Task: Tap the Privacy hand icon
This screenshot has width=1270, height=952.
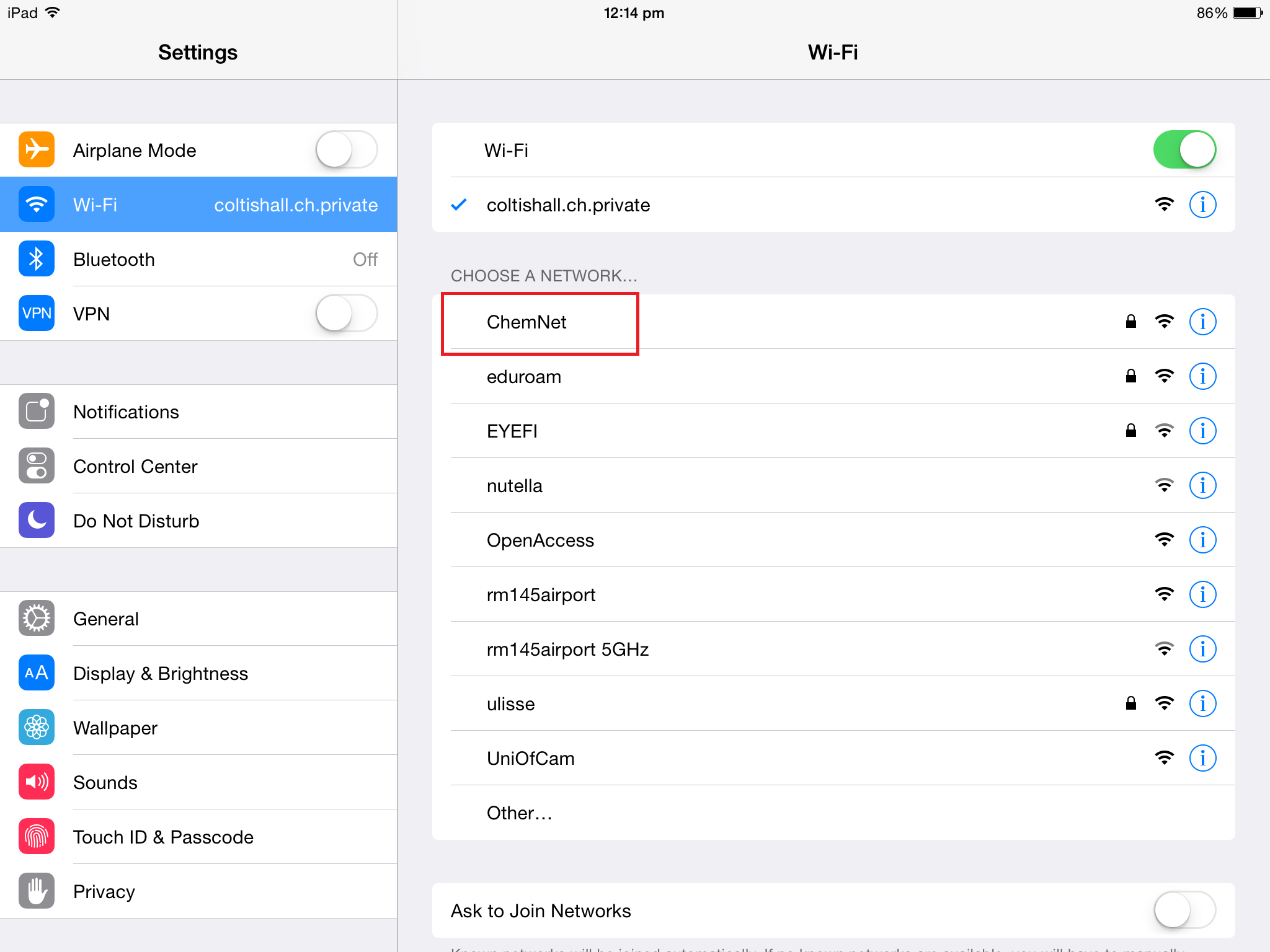Action: pos(37,891)
